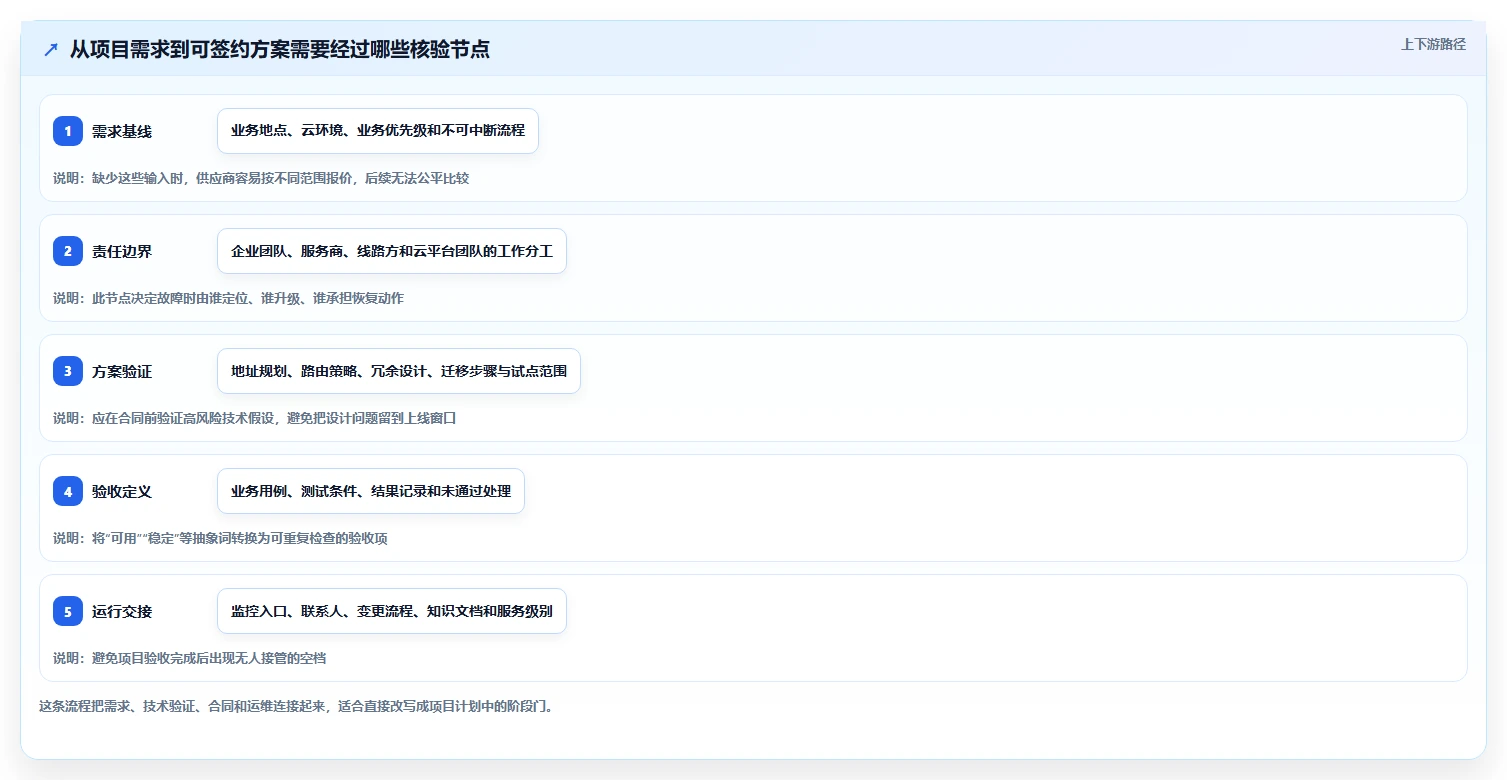Image resolution: width=1507 pixels, height=780 pixels.
Task: Click the note starting 应在合同前验证
Action: [255, 418]
